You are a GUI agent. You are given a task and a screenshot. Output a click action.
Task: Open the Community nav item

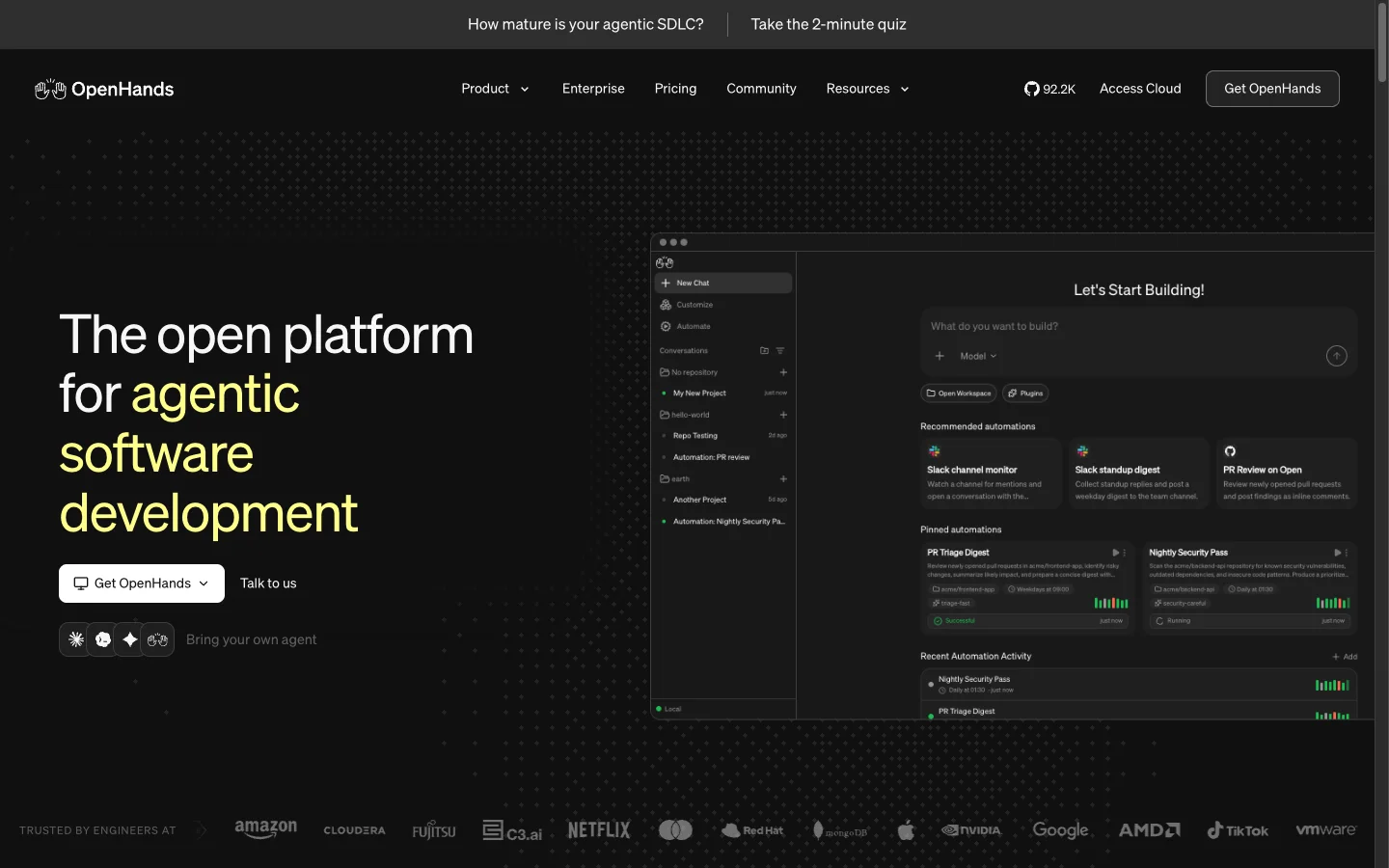(761, 89)
